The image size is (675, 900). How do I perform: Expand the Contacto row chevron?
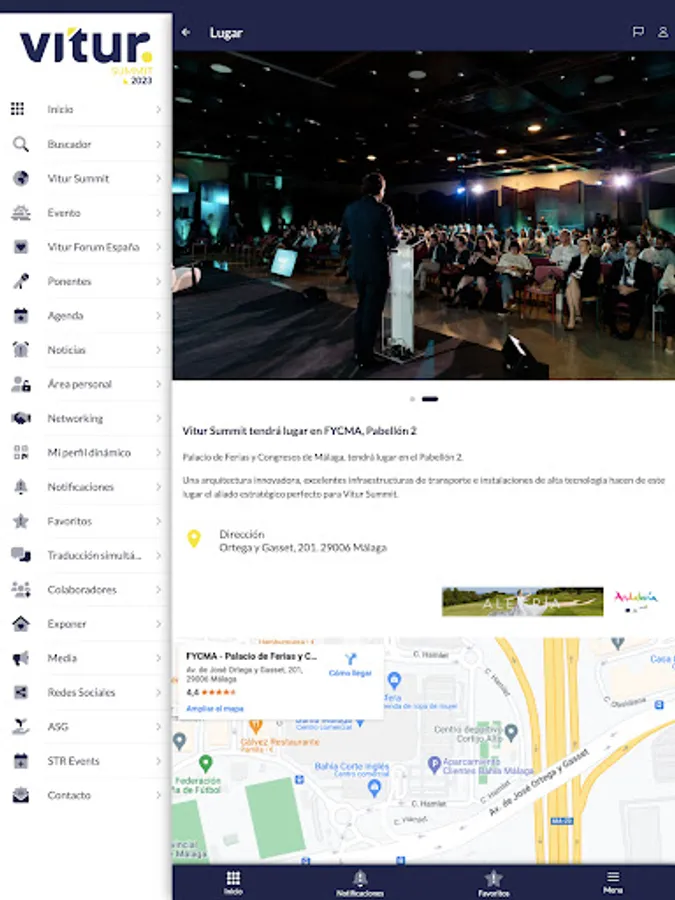point(158,795)
